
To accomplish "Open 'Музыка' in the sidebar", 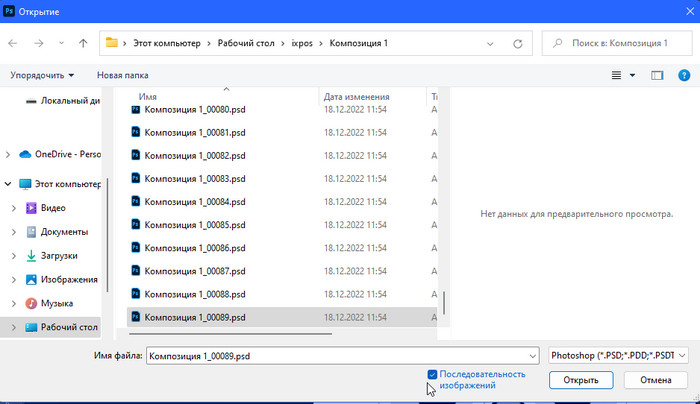I will point(49,304).
